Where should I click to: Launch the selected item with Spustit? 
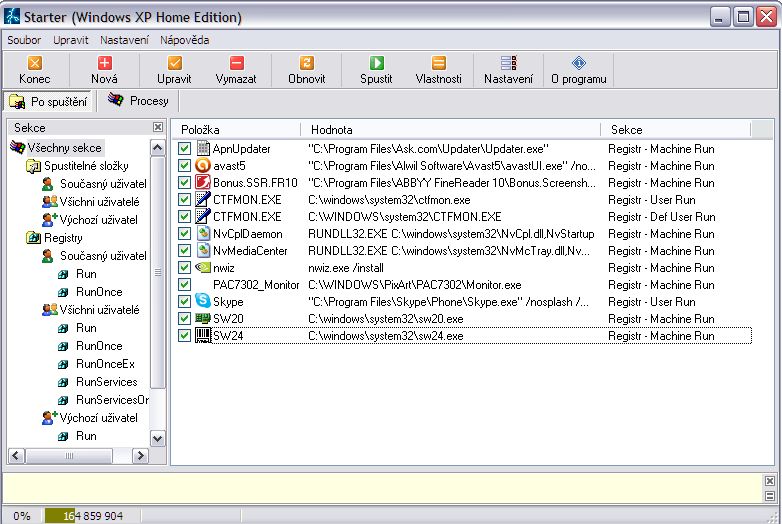(x=376, y=70)
